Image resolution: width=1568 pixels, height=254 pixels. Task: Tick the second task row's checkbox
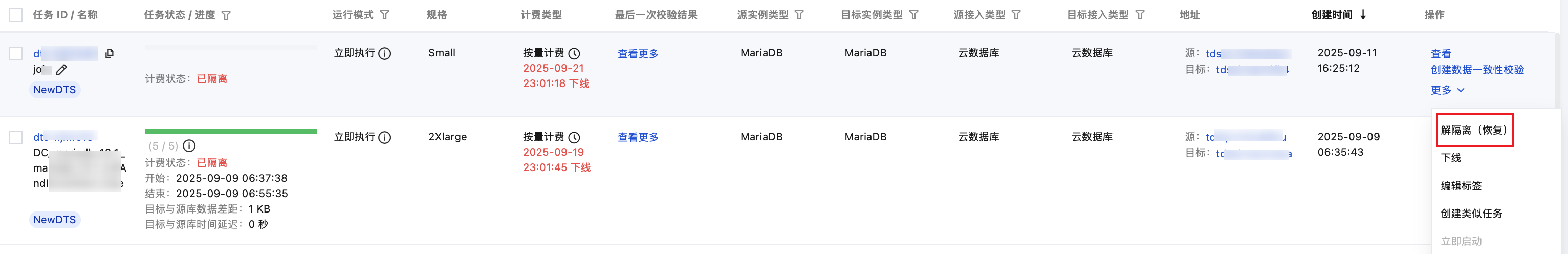click(x=16, y=138)
